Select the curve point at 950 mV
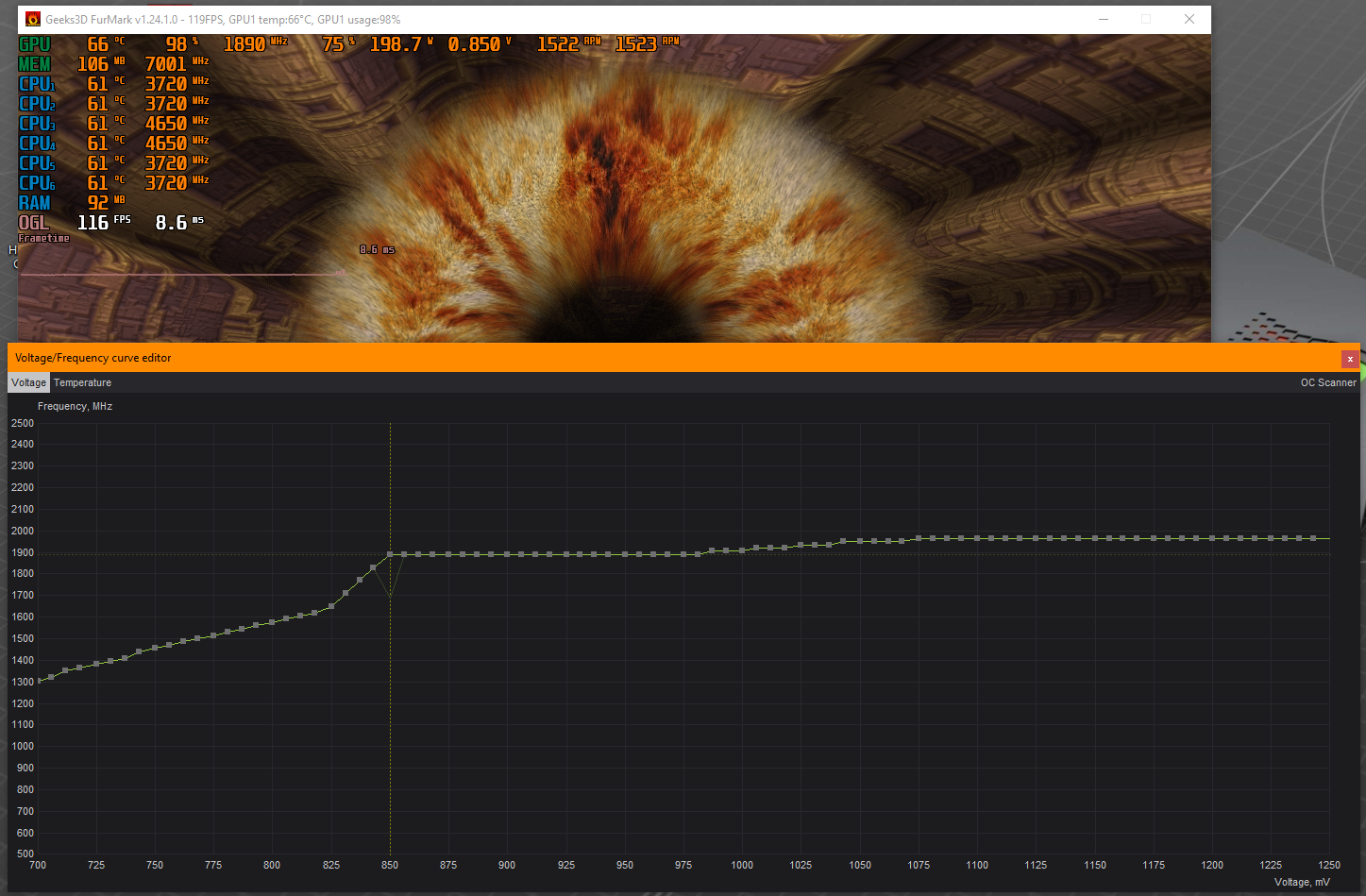The image size is (1366, 896). pyautogui.click(x=625, y=554)
